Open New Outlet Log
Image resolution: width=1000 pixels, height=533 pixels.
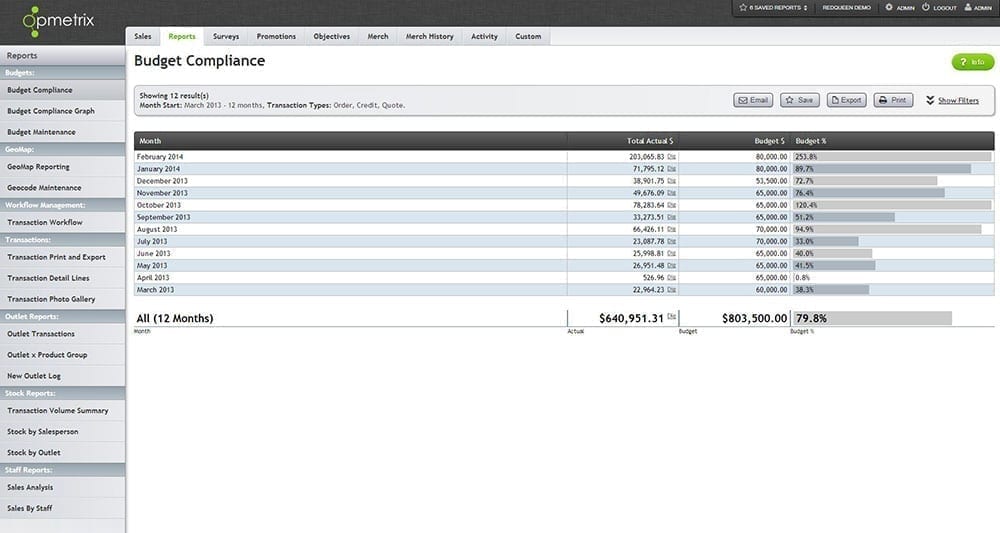[62, 376]
